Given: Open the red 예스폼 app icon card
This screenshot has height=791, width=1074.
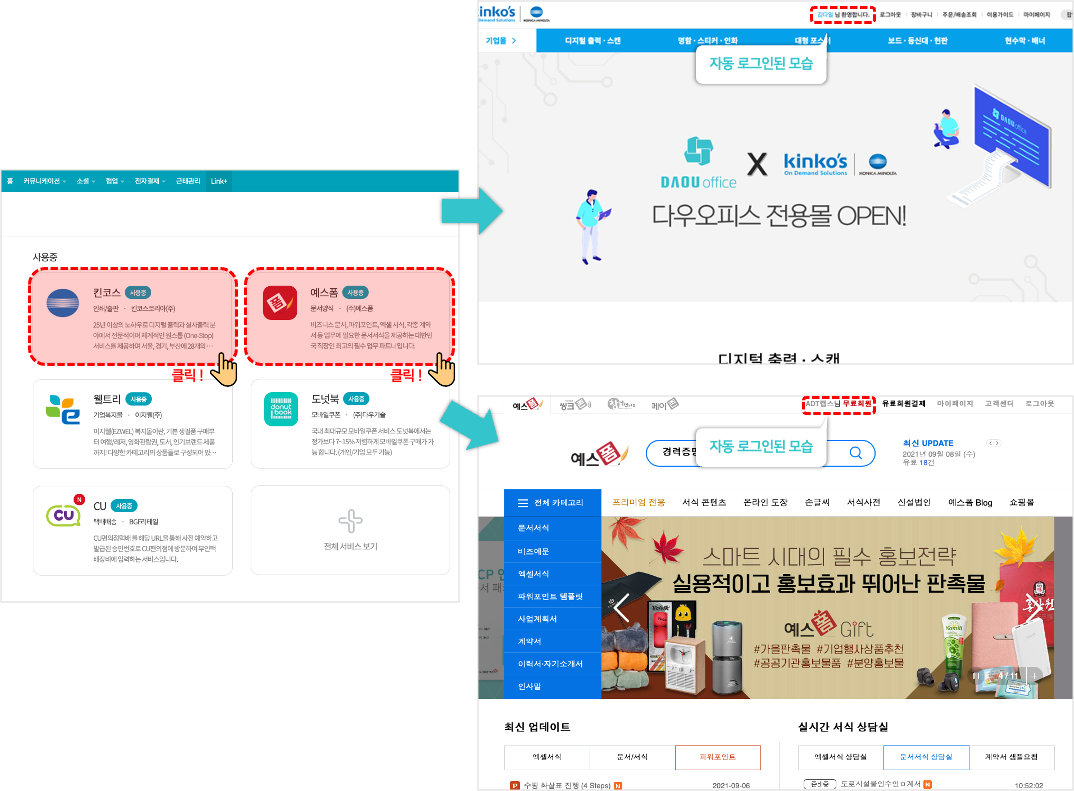Looking at the screenshot, I should click(280, 303).
